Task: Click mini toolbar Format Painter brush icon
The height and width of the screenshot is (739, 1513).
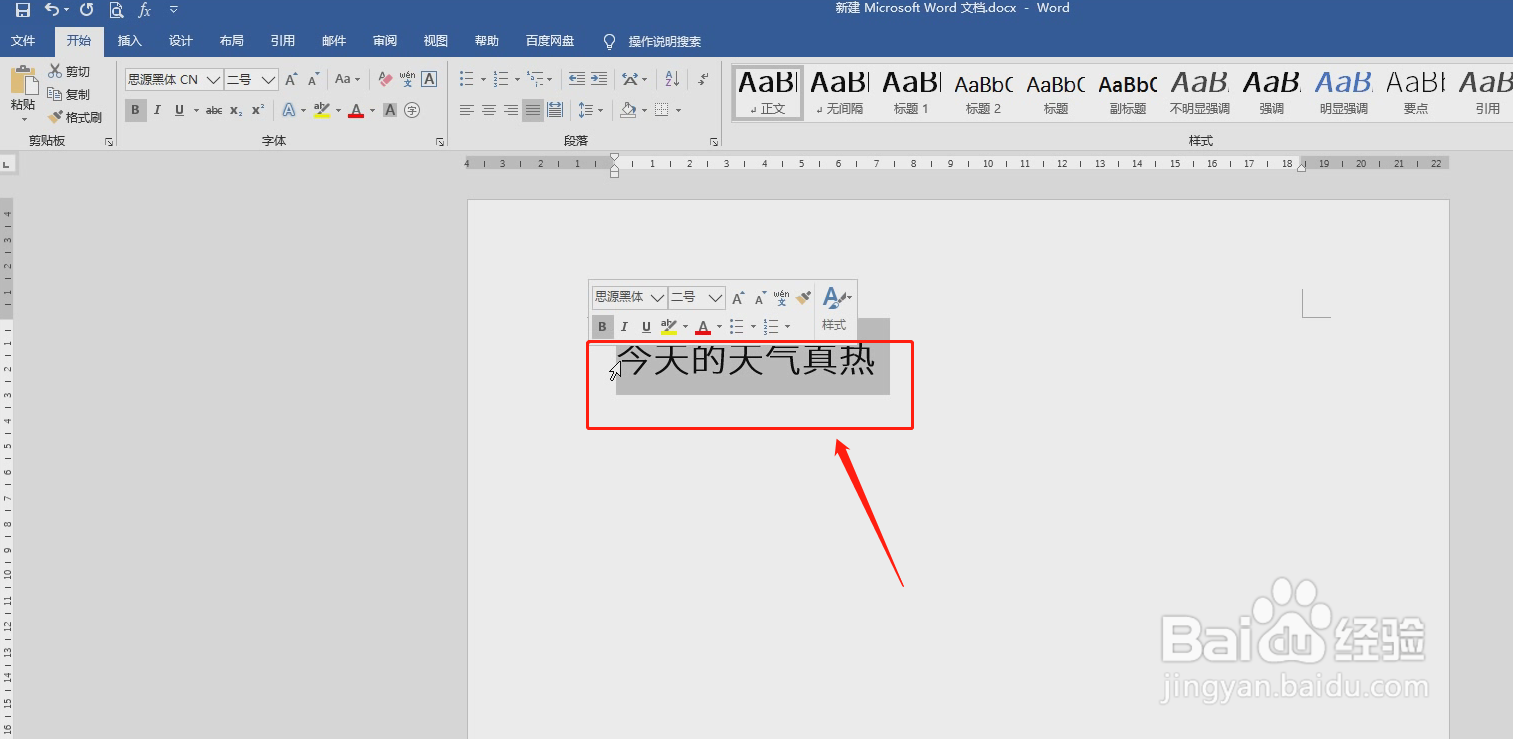Action: (x=803, y=297)
